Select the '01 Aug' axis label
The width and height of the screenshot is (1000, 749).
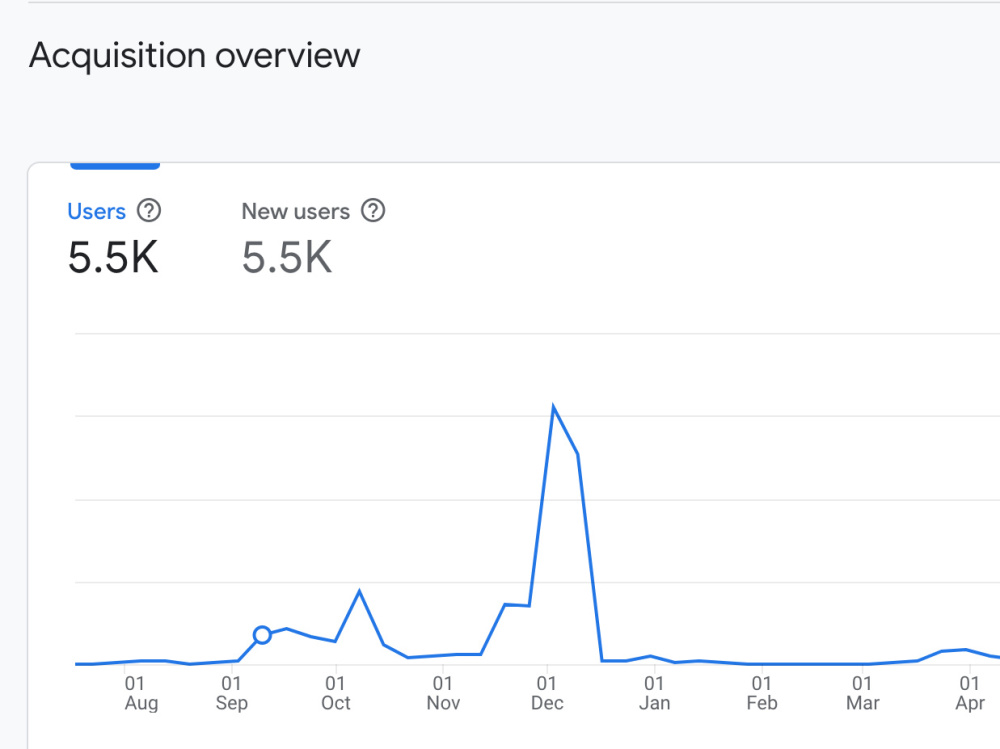click(140, 693)
